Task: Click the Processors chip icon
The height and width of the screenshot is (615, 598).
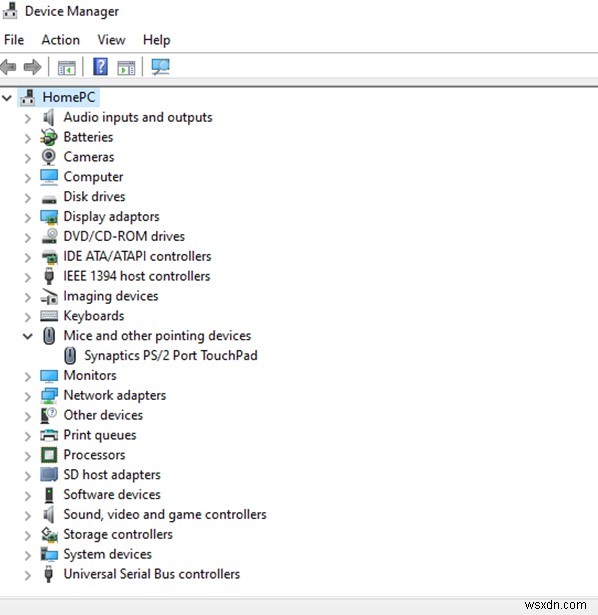Action: 49,455
